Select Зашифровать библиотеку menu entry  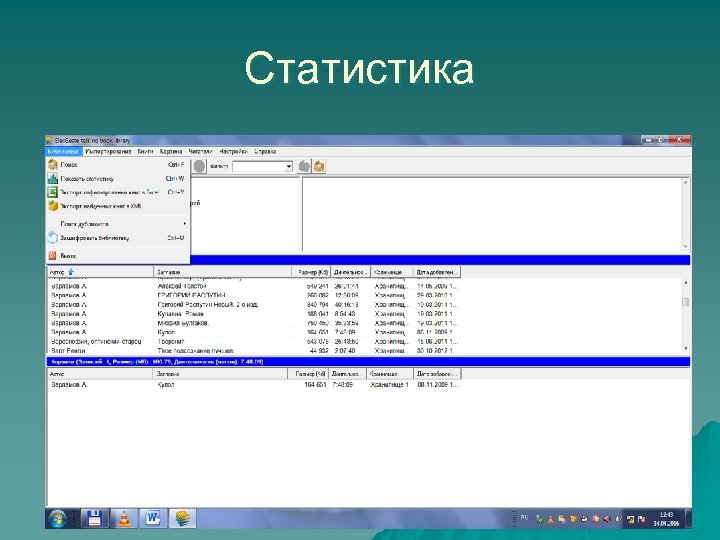(x=118, y=238)
